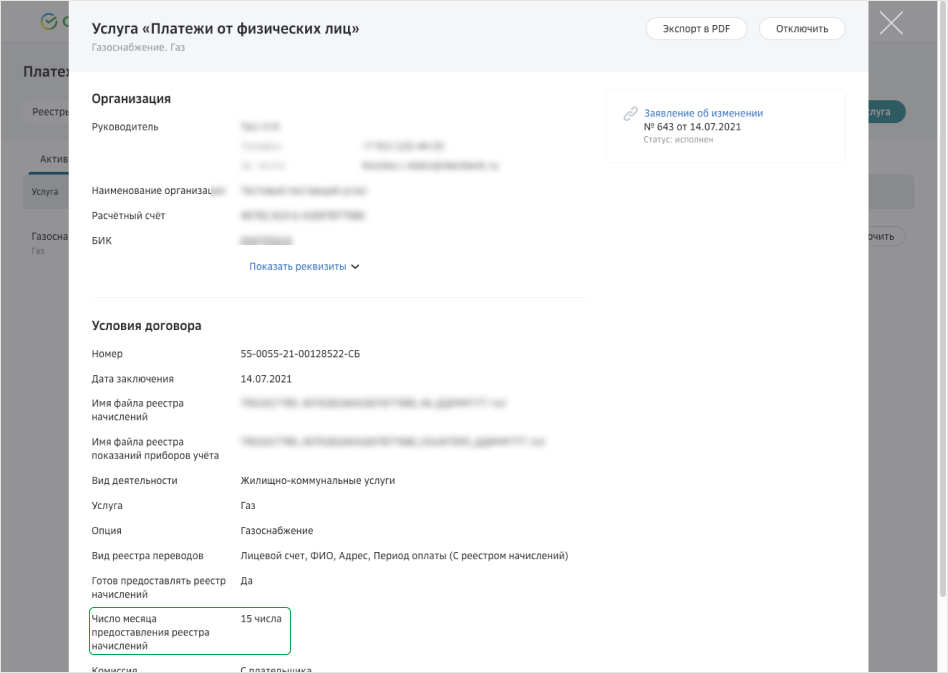Click the green Sber logo at top left
Viewport: 948px width, 673px height.
point(48,21)
